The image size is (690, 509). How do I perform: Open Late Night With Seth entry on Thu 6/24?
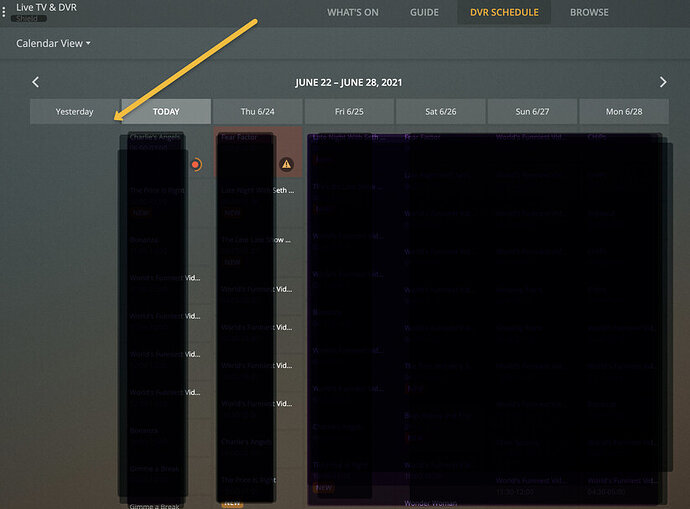coord(258,201)
